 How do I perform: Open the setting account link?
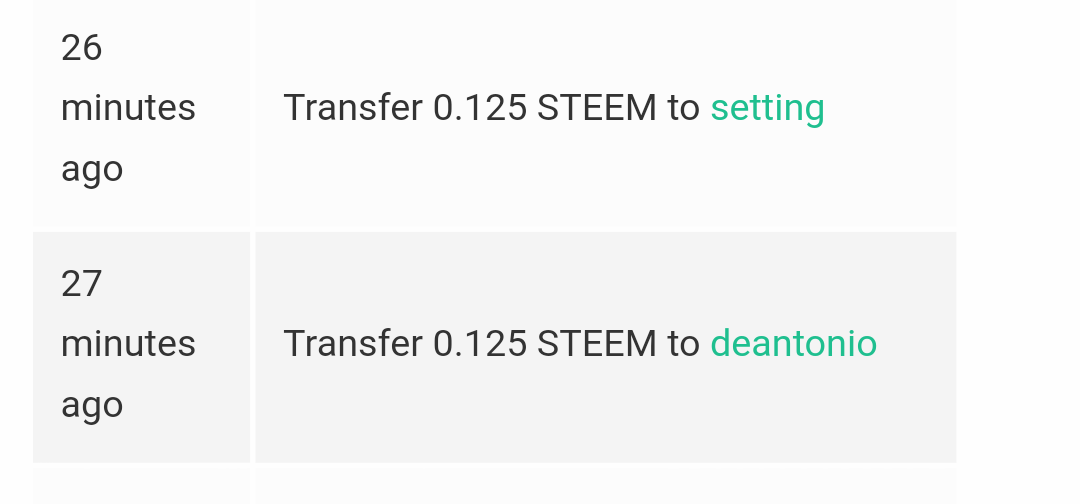point(767,108)
